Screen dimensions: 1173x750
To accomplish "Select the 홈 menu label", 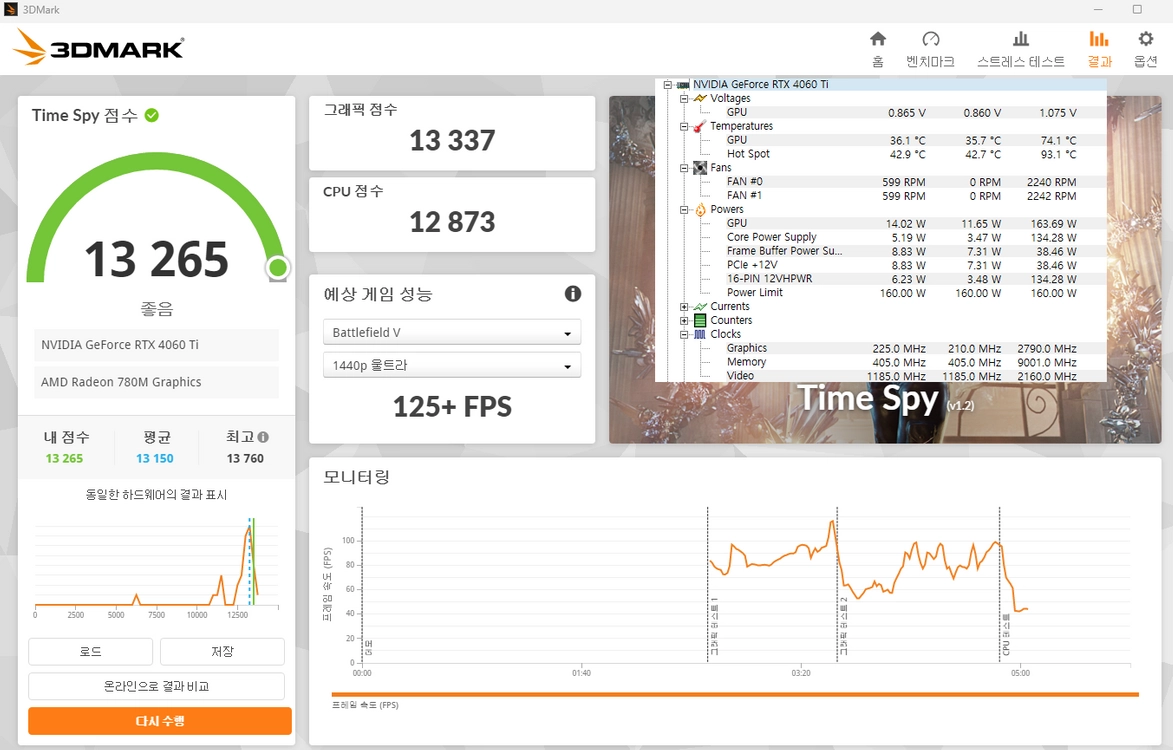I will (x=878, y=61).
